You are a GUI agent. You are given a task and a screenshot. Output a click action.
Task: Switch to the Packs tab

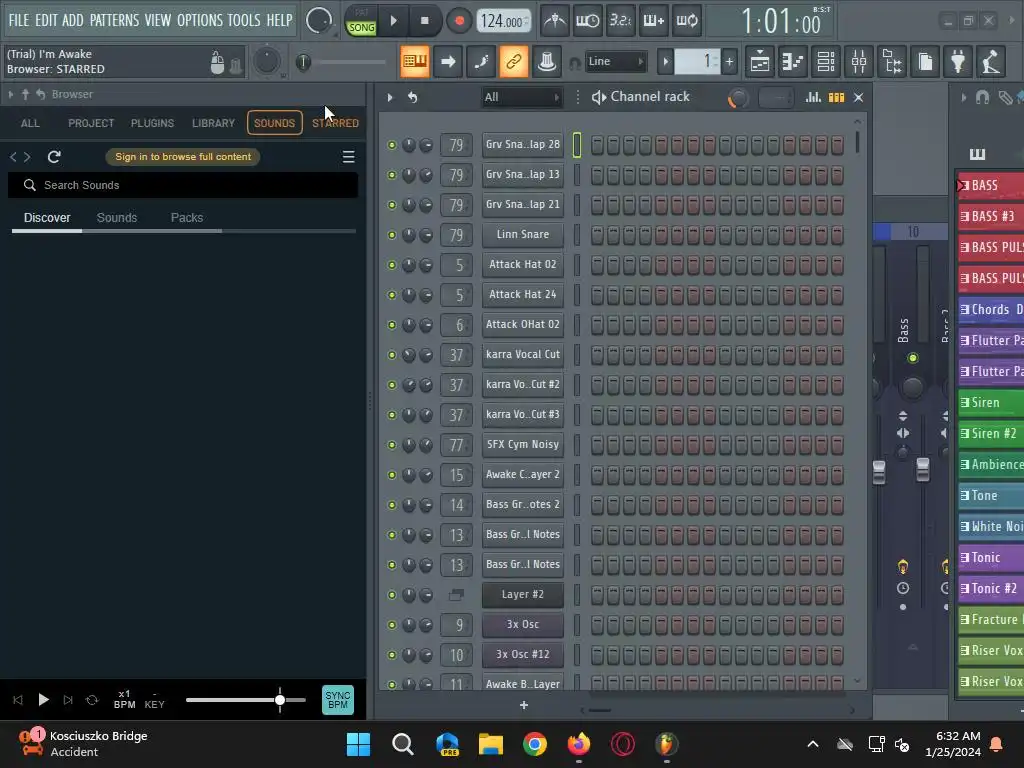pos(187,217)
